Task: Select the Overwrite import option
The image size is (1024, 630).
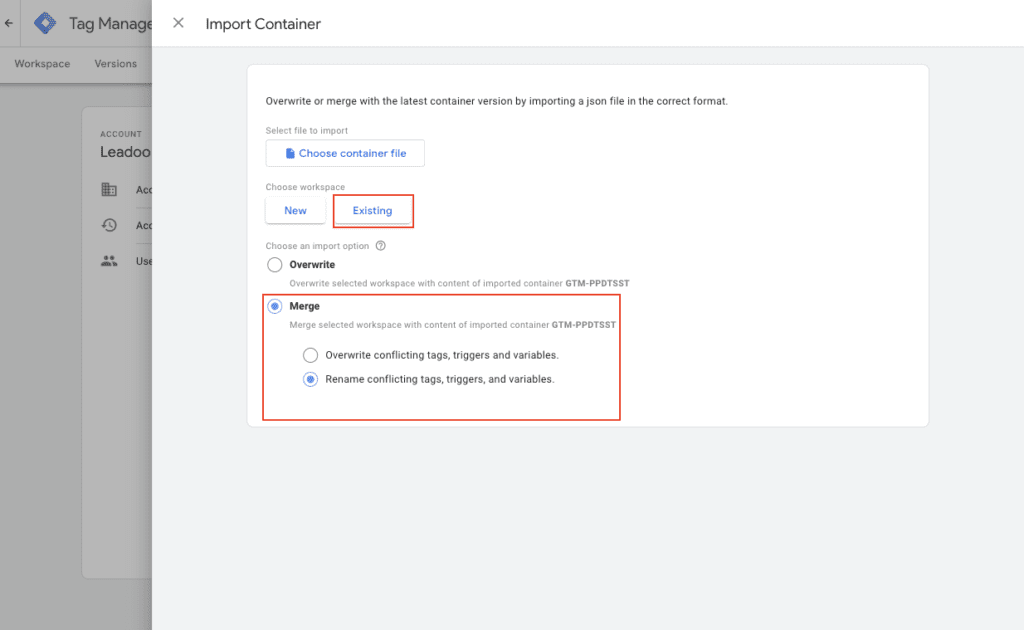Action: coord(275,264)
